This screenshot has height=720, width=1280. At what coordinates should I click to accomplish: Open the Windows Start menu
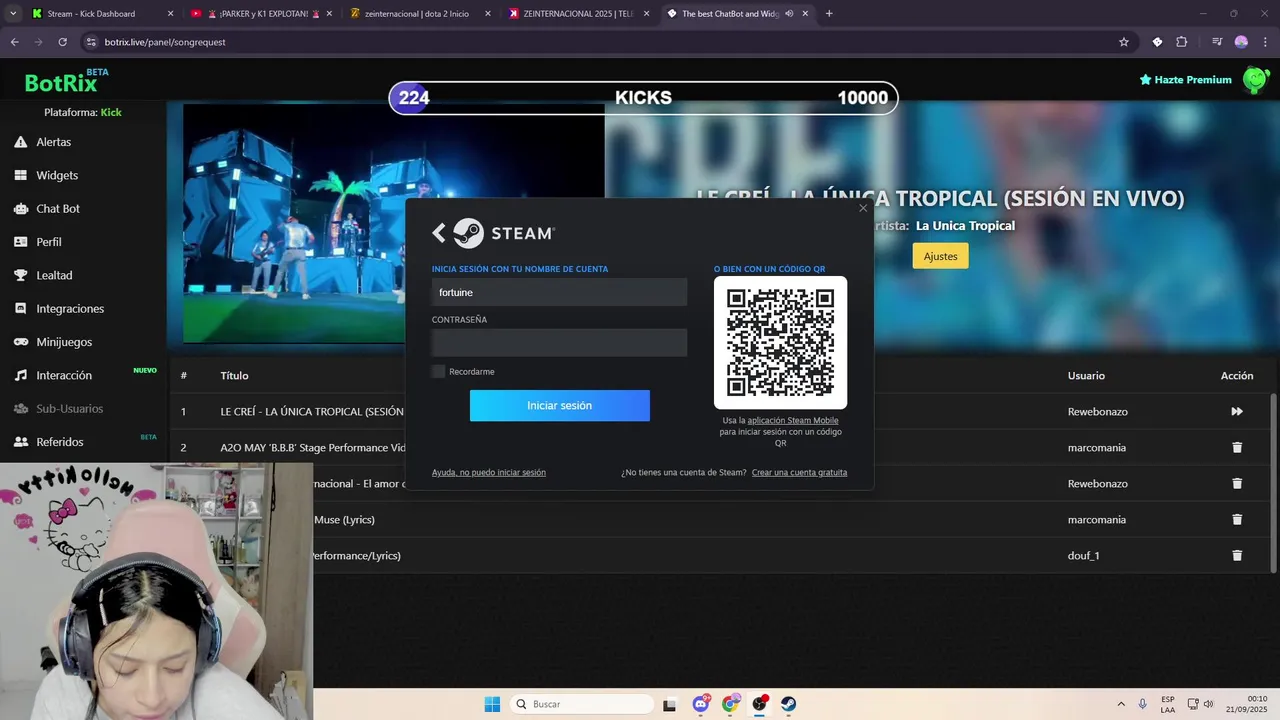click(x=492, y=704)
